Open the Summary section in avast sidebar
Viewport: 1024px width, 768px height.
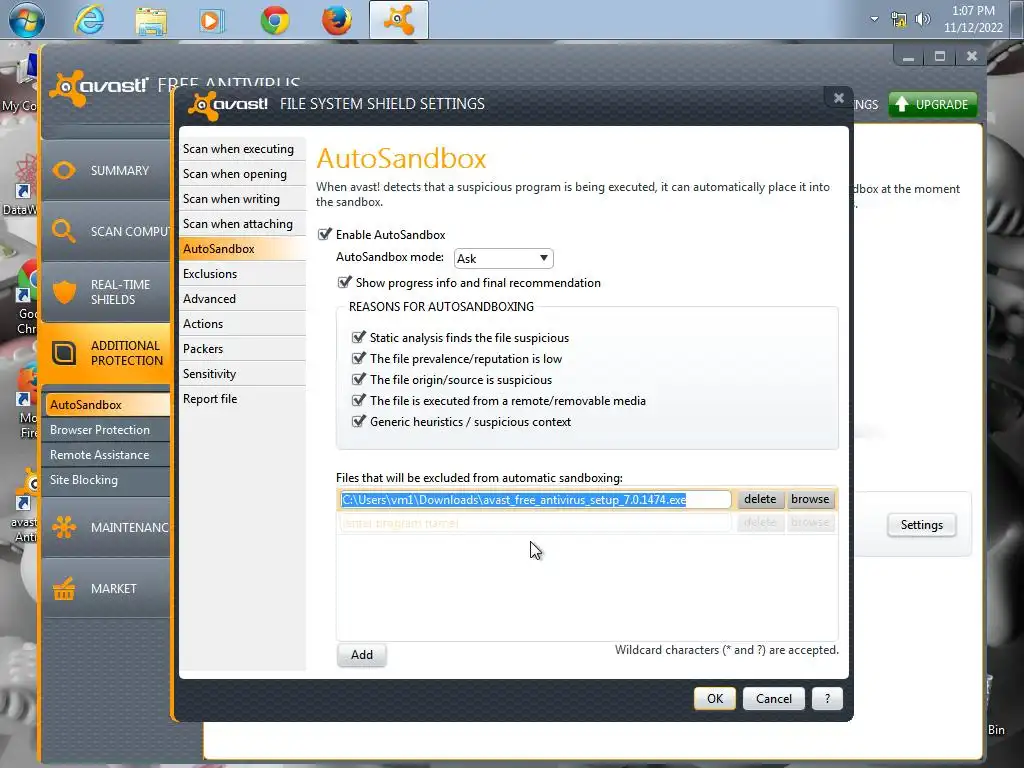[x=106, y=170]
